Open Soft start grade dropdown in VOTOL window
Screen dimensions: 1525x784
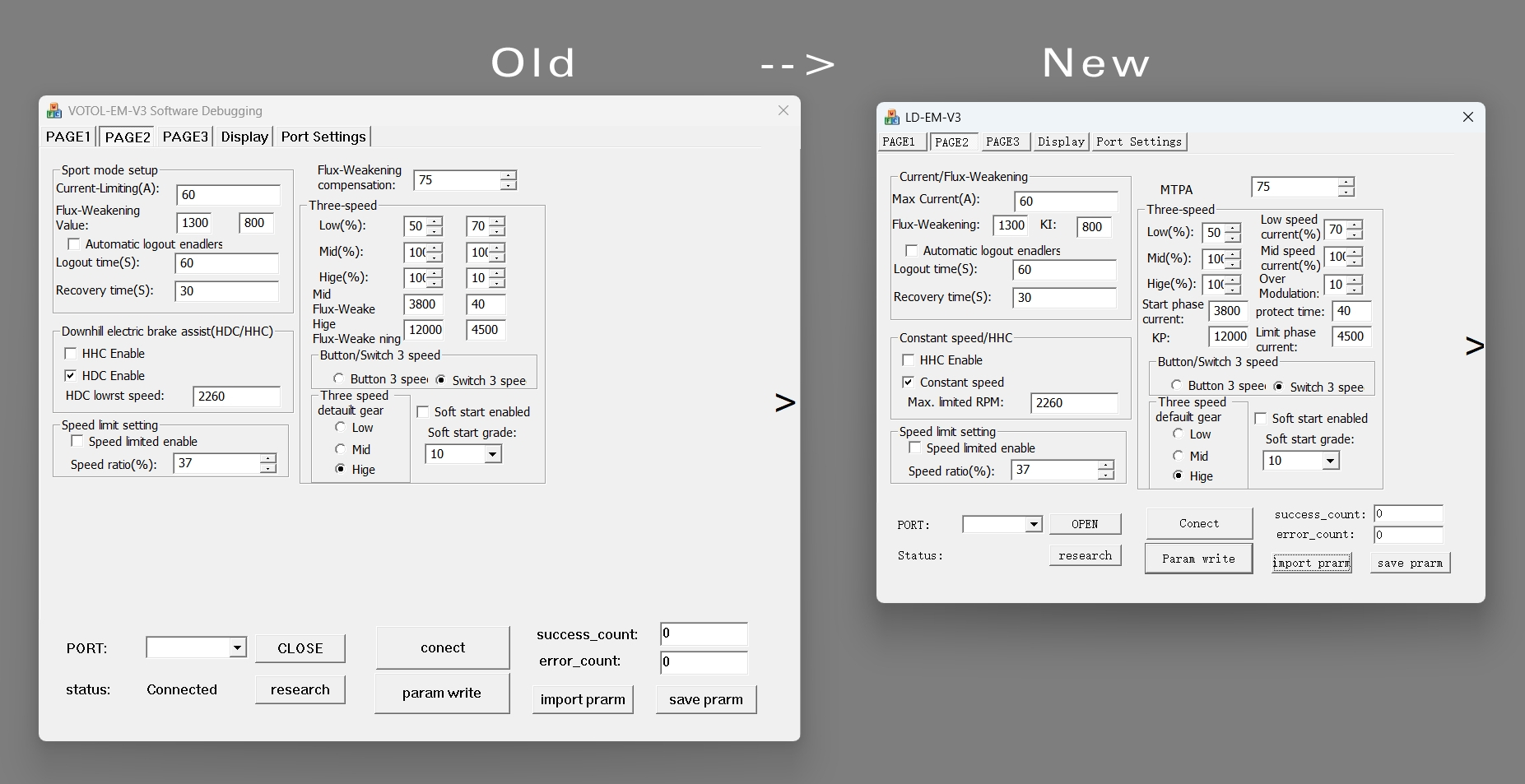coord(492,454)
